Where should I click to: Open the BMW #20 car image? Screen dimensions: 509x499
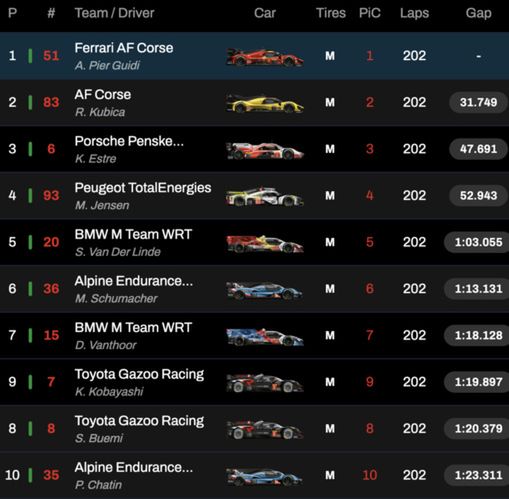tap(265, 244)
